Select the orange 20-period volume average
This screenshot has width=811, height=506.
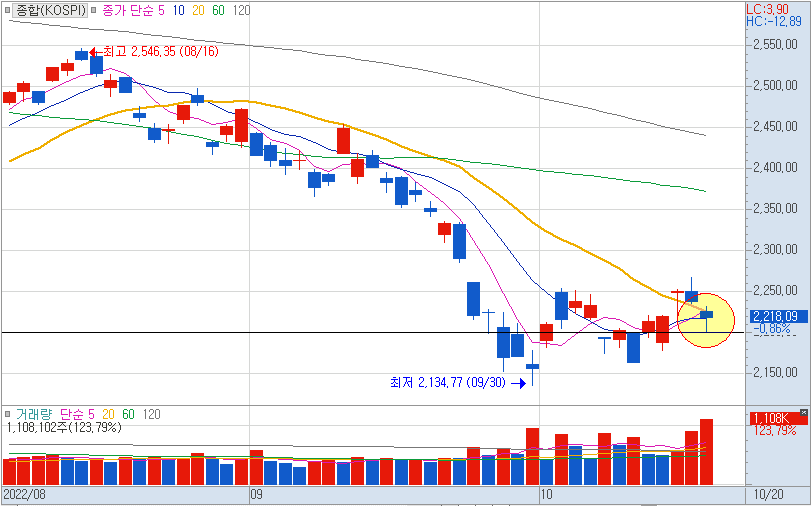(x=109, y=414)
